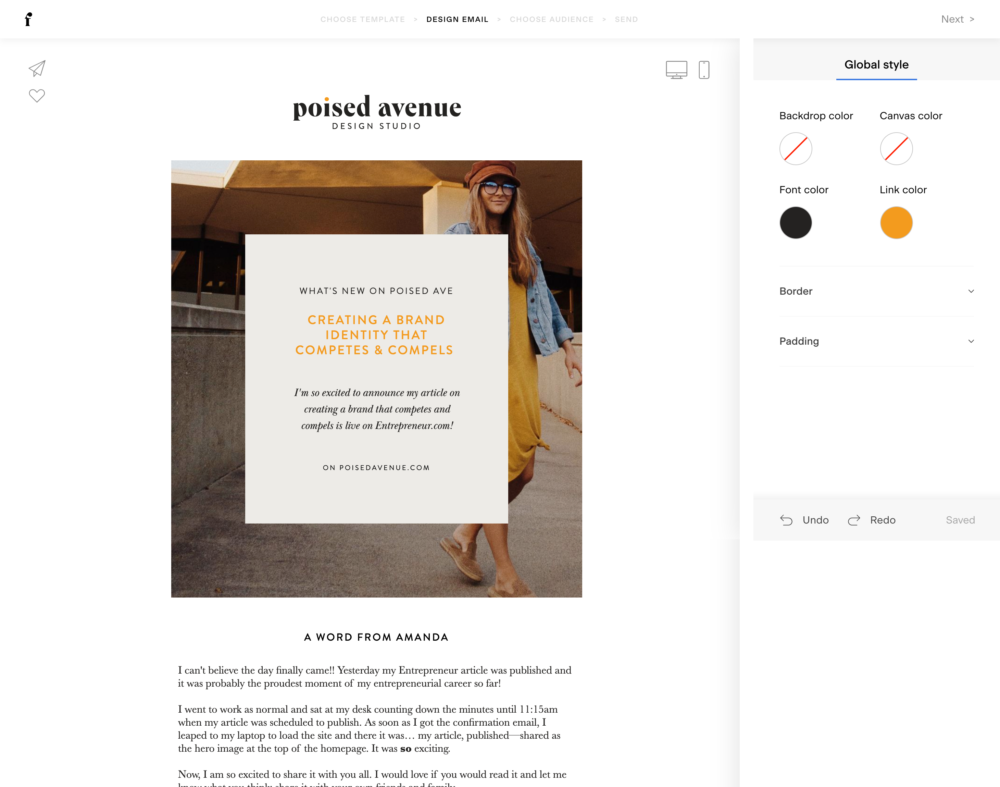Screen dimensions: 1000x787
Task: Open the orange Link color swatch
Action: (896, 223)
